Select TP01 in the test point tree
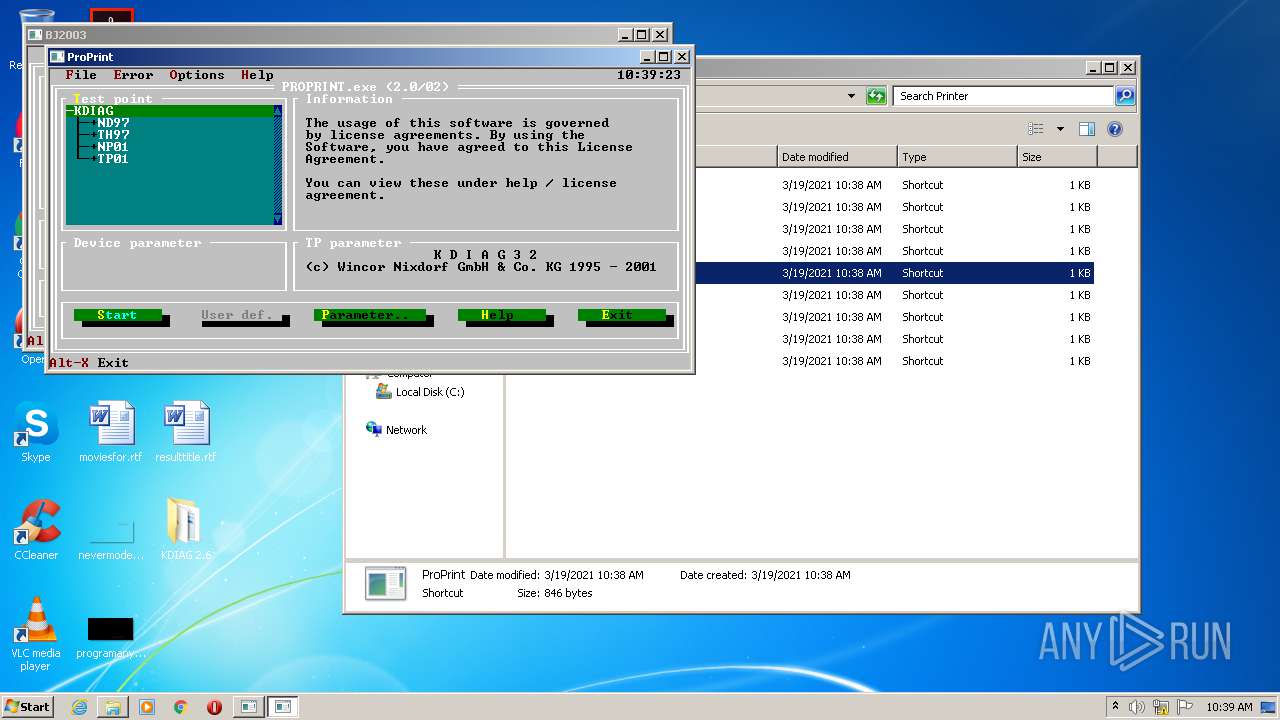 pos(113,159)
